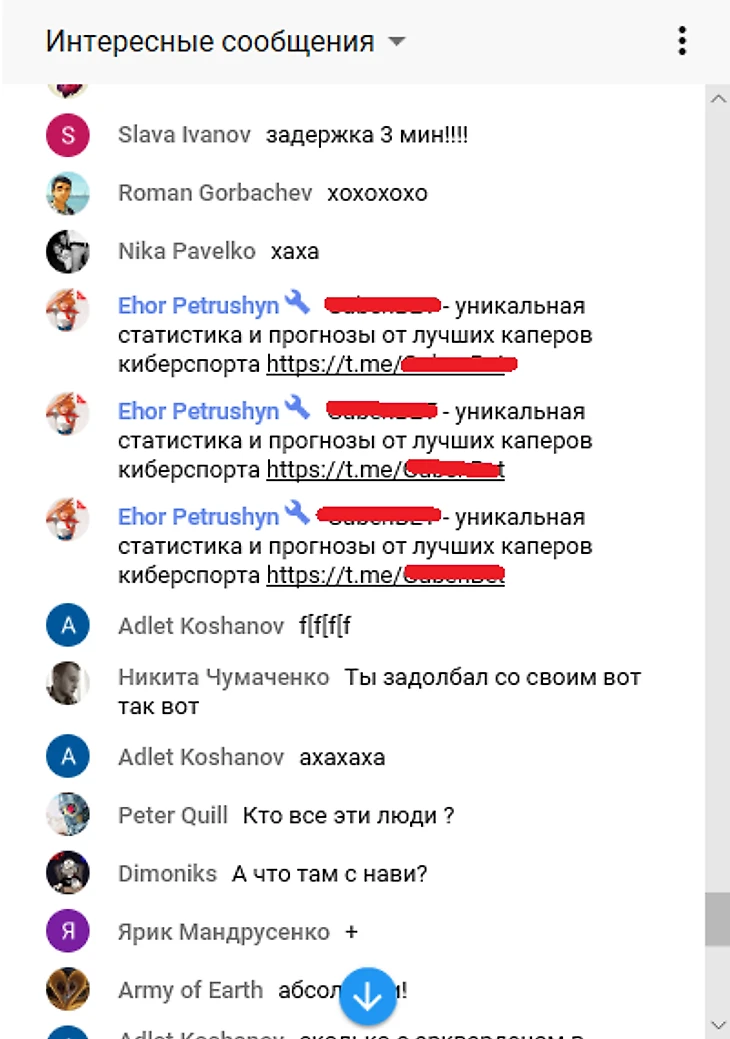Open the three-dot chat options menu
The image size is (730, 1039).
point(682,41)
